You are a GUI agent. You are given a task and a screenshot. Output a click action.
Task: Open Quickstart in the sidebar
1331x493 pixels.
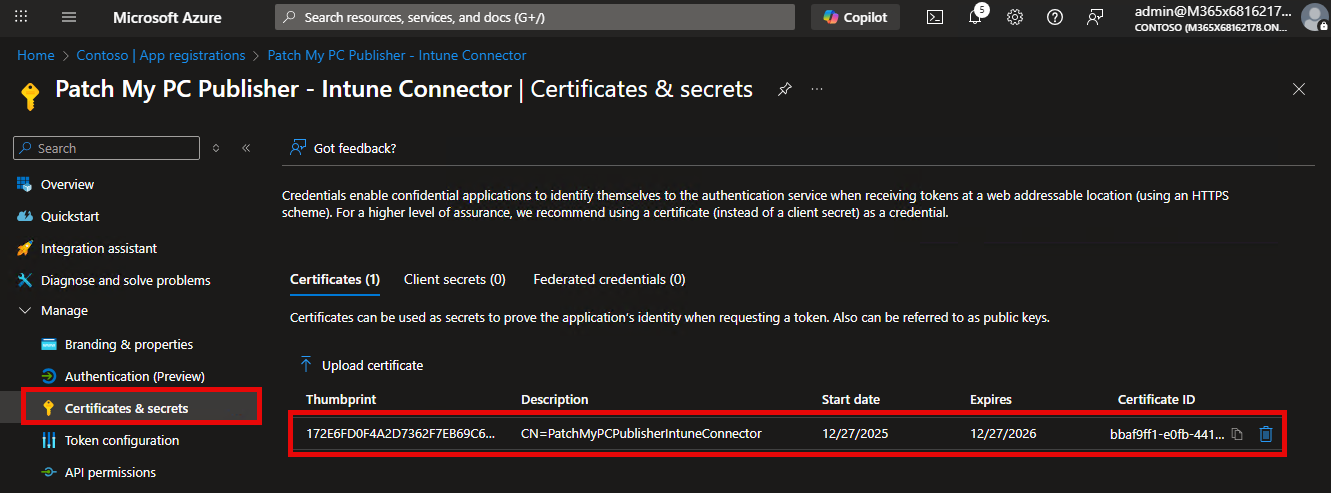coord(70,216)
